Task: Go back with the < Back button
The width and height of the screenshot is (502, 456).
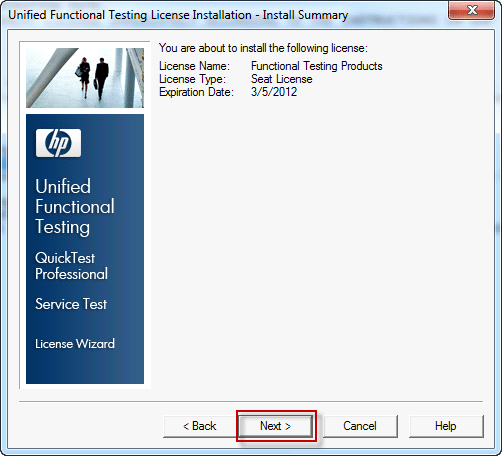Action: [200, 426]
